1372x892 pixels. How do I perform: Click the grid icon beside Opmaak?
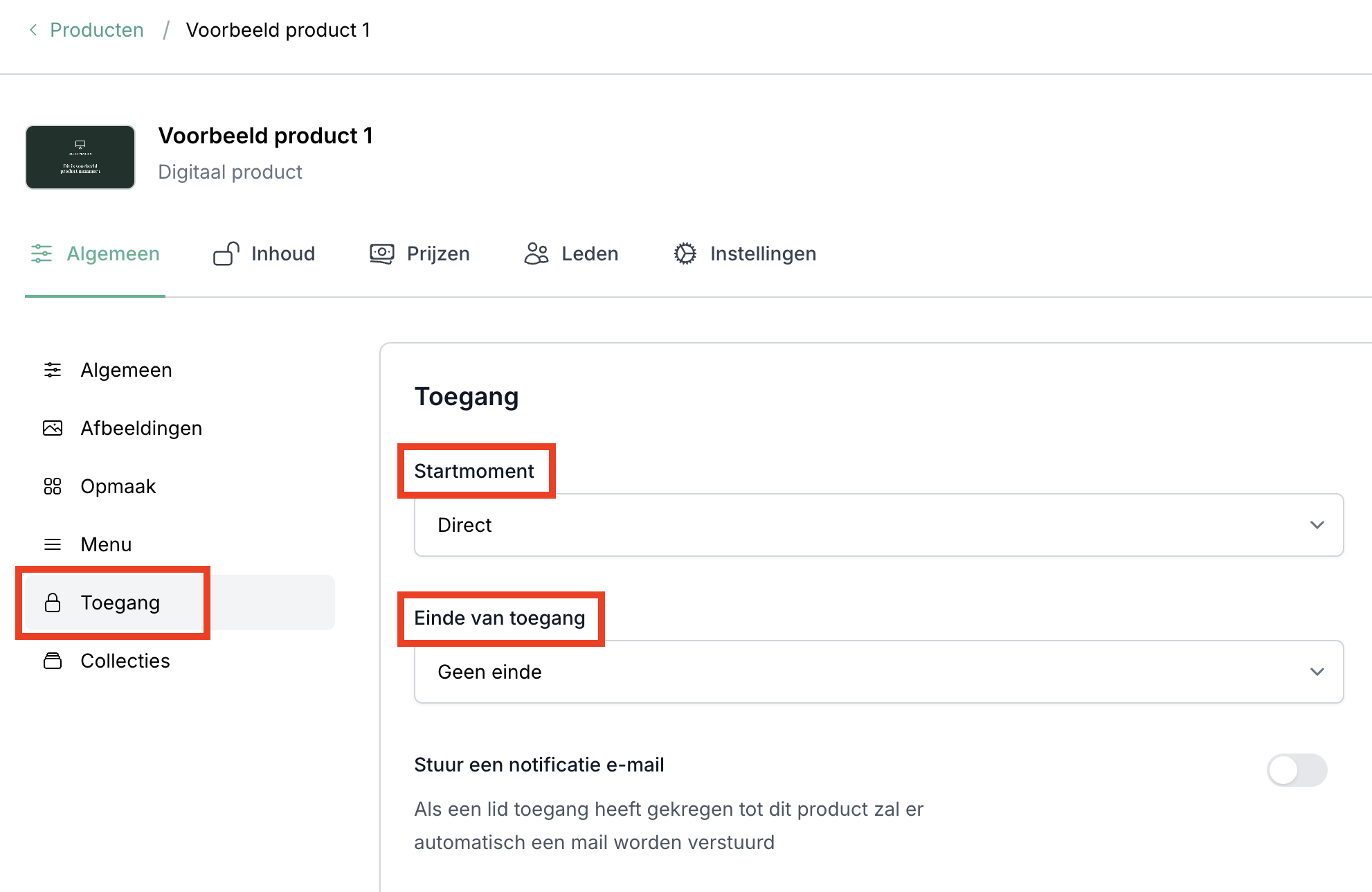(53, 486)
